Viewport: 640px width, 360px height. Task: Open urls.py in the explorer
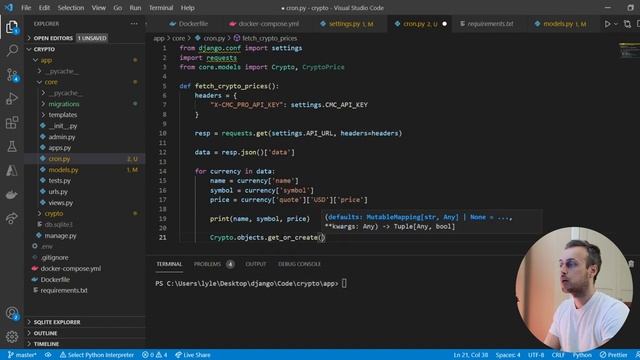(x=58, y=191)
